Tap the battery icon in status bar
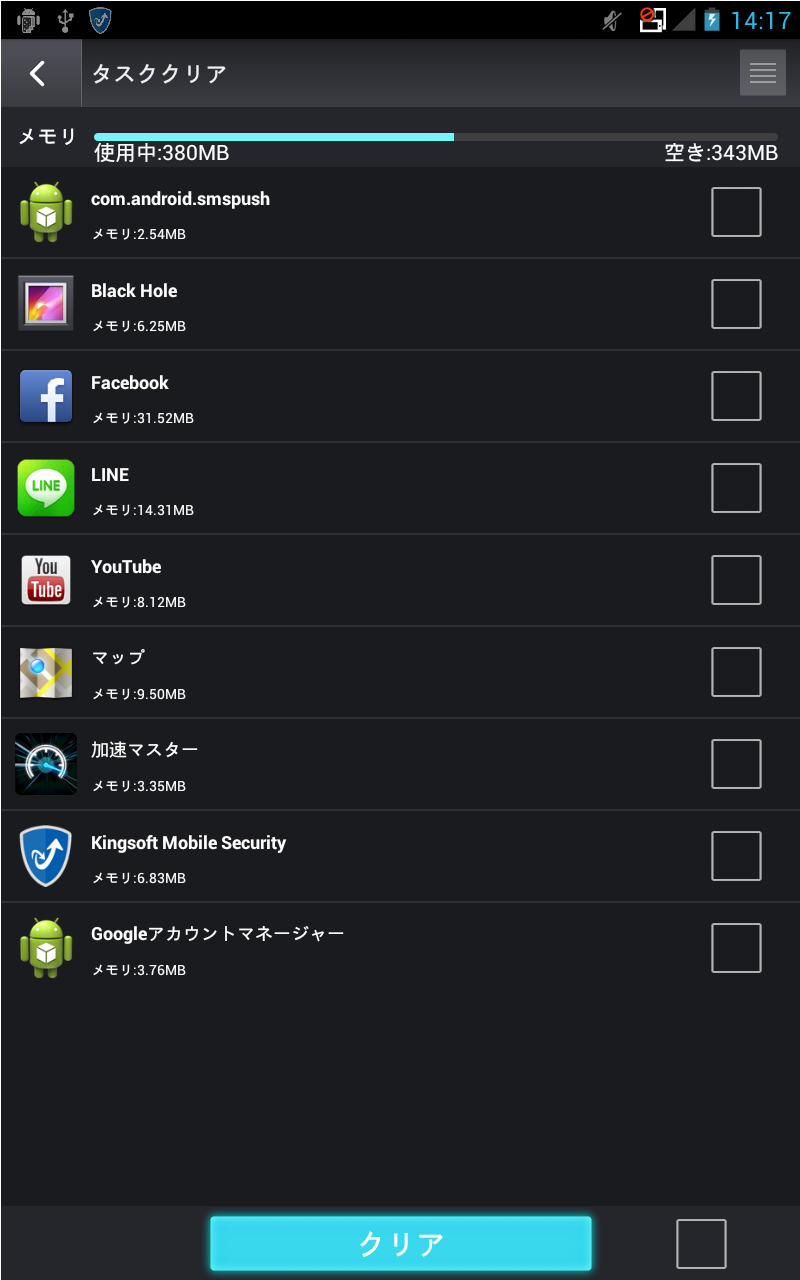 712,20
